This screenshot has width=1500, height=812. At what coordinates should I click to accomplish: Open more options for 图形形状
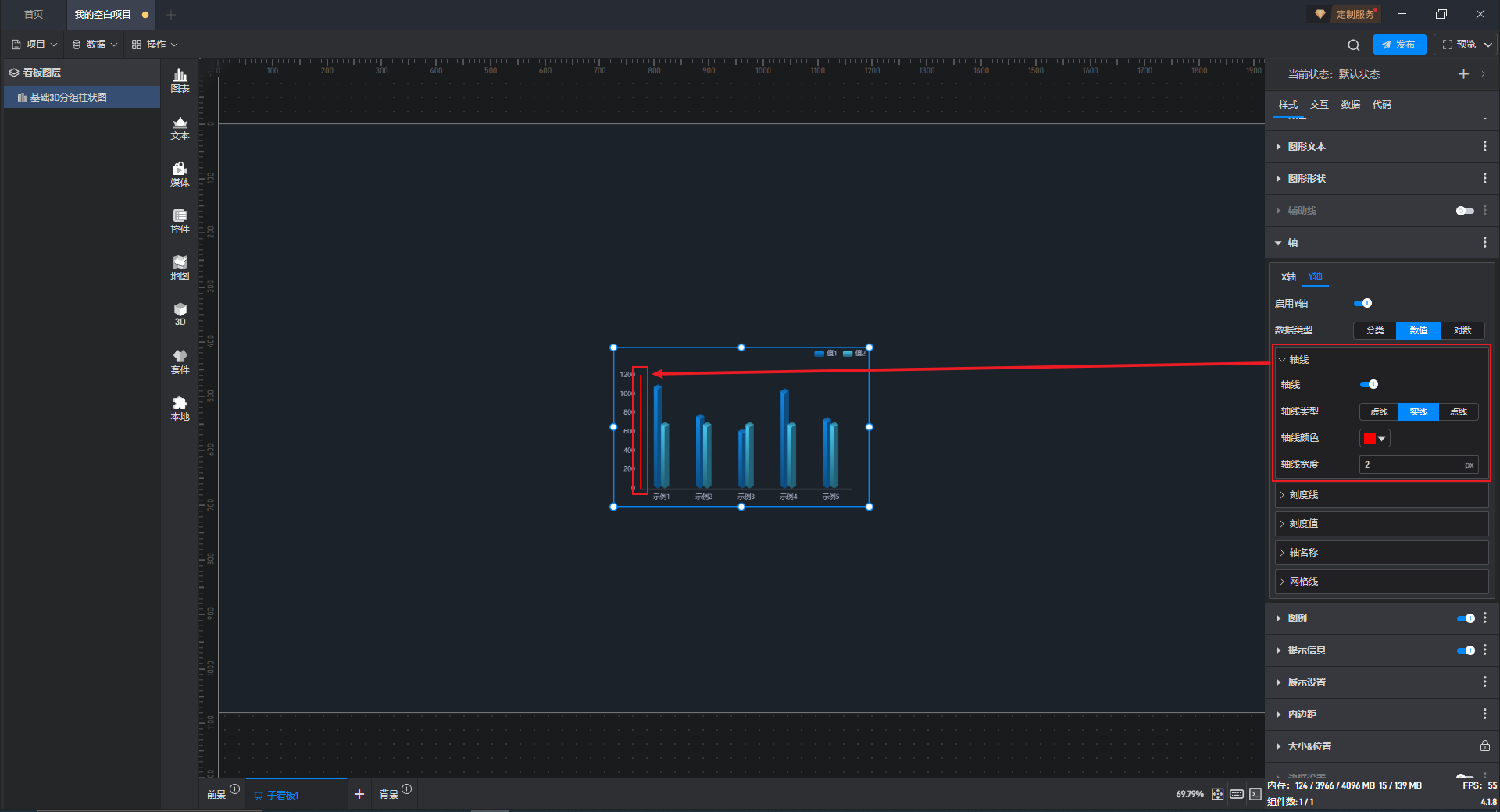[x=1484, y=179]
